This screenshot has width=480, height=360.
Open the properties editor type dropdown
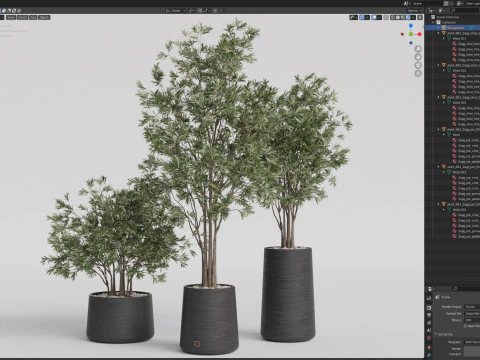(430, 289)
